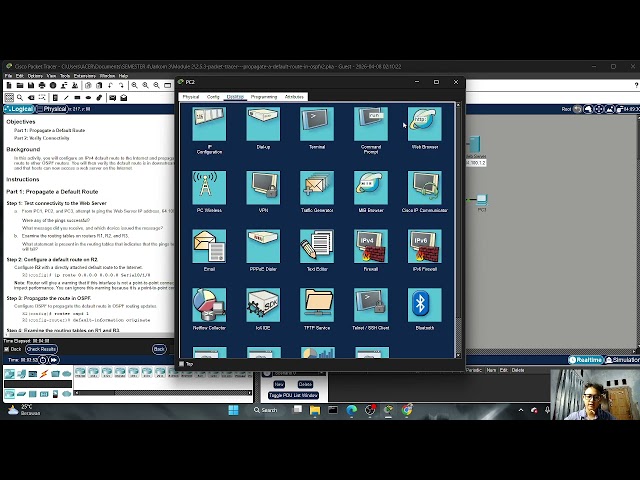Open the IPv4 Firewall app
The image size is (640, 480).
tap(371, 246)
